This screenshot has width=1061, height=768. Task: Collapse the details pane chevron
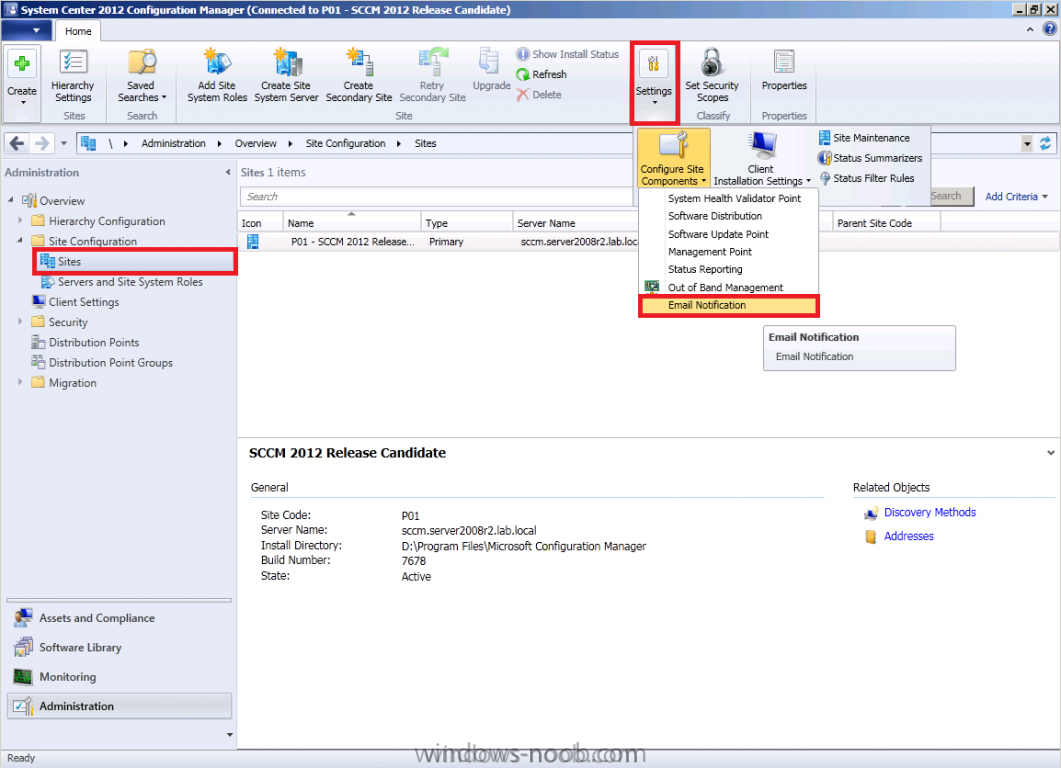1050,453
